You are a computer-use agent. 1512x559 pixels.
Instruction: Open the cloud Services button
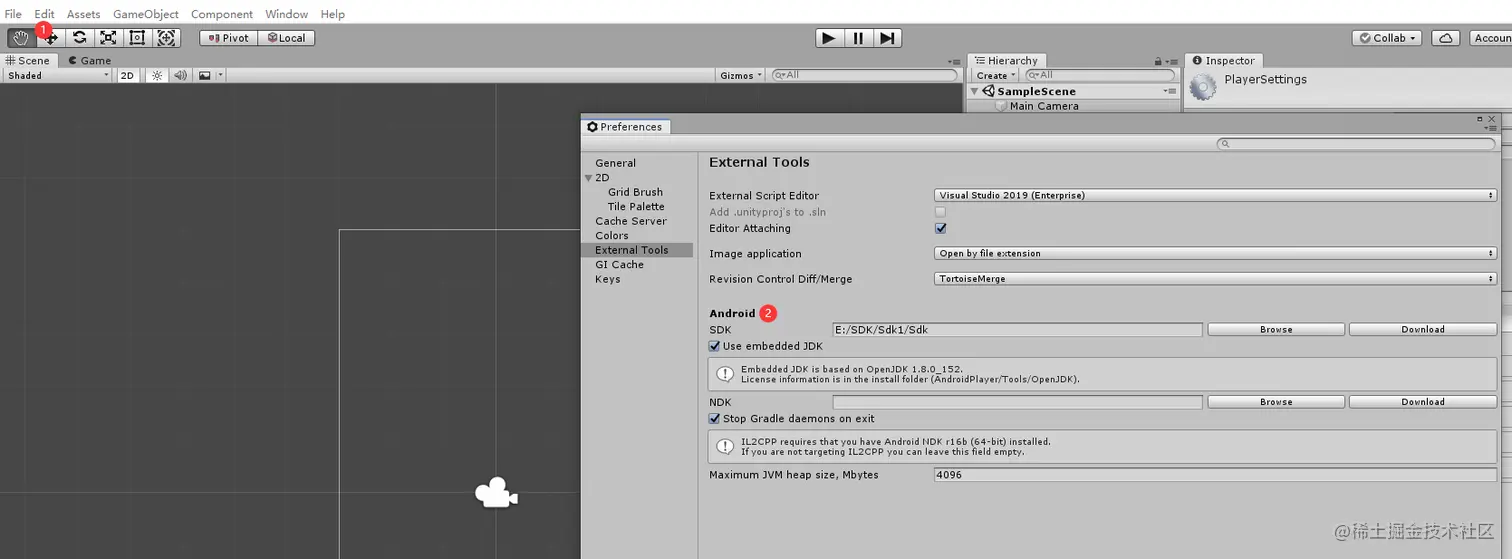(1445, 38)
